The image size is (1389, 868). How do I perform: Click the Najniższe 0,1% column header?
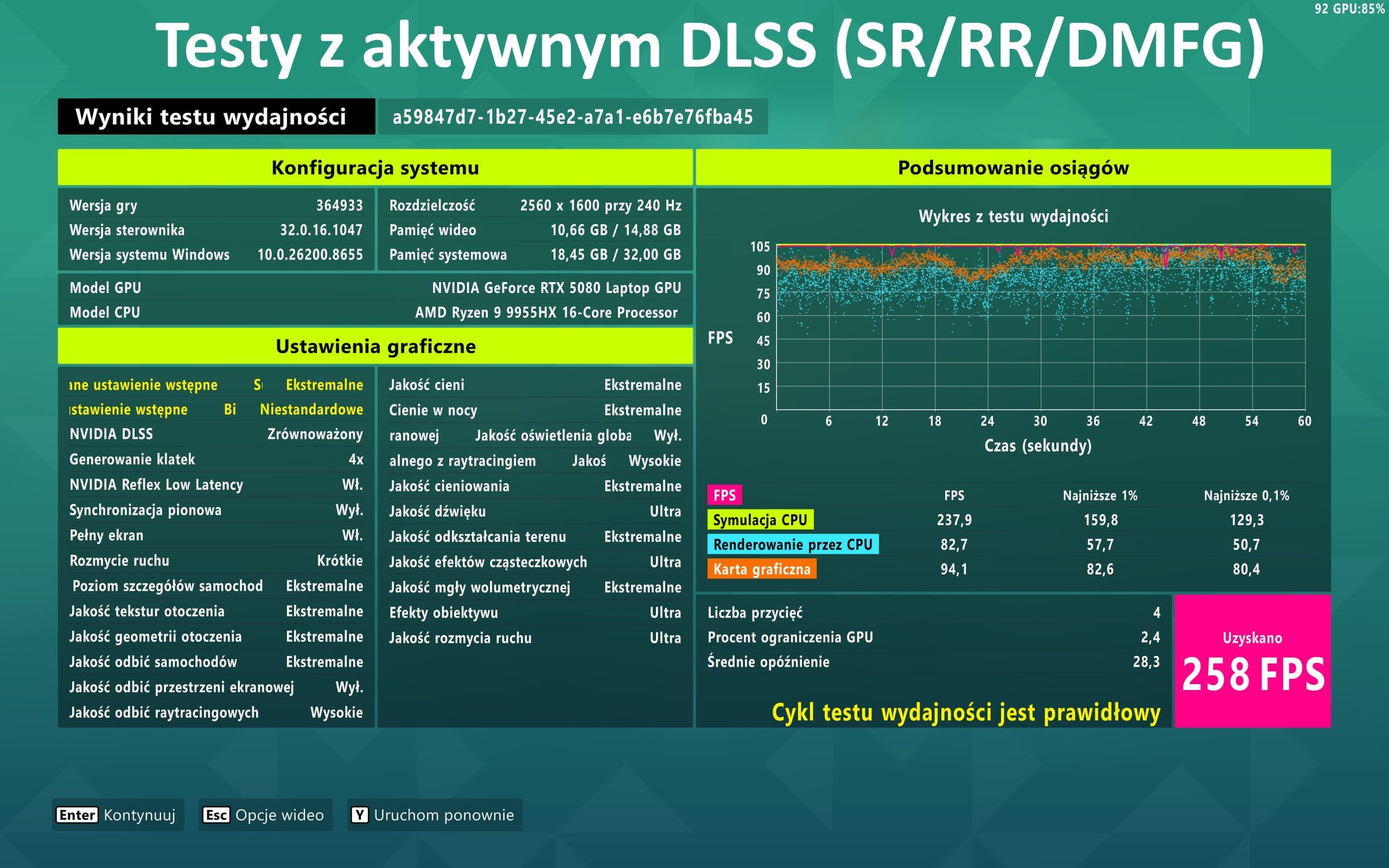tap(1247, 495)
